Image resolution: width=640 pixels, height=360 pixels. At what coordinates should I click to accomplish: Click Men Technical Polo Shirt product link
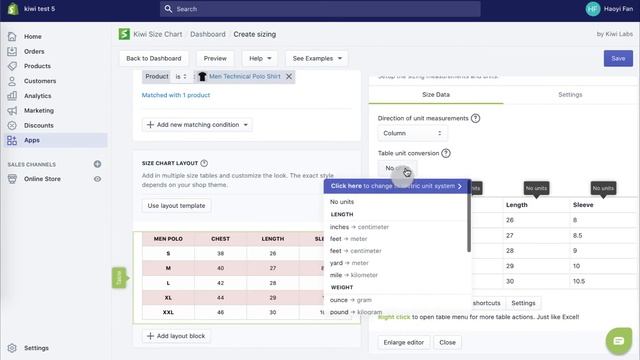tap(244, 76)
